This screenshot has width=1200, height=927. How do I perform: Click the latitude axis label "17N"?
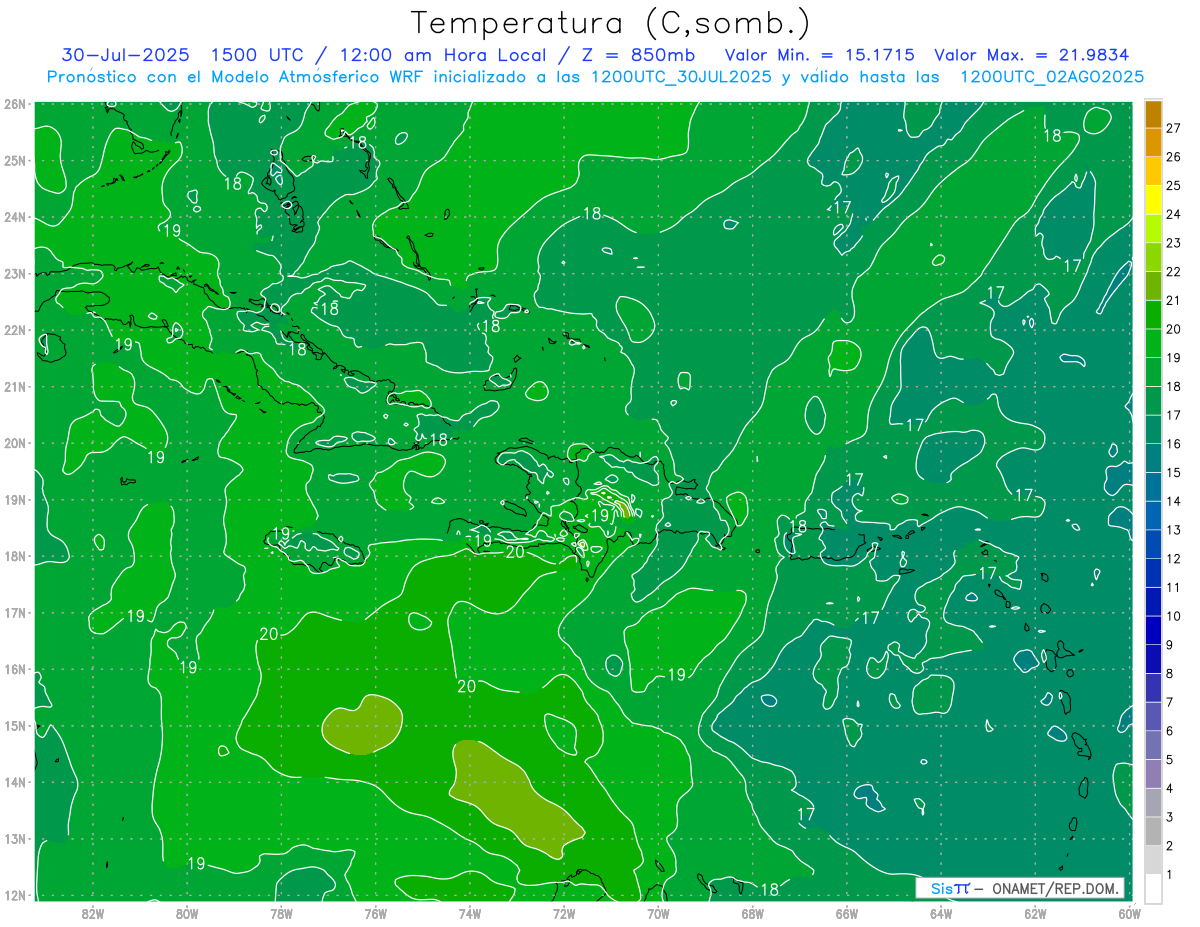(14, 612)
